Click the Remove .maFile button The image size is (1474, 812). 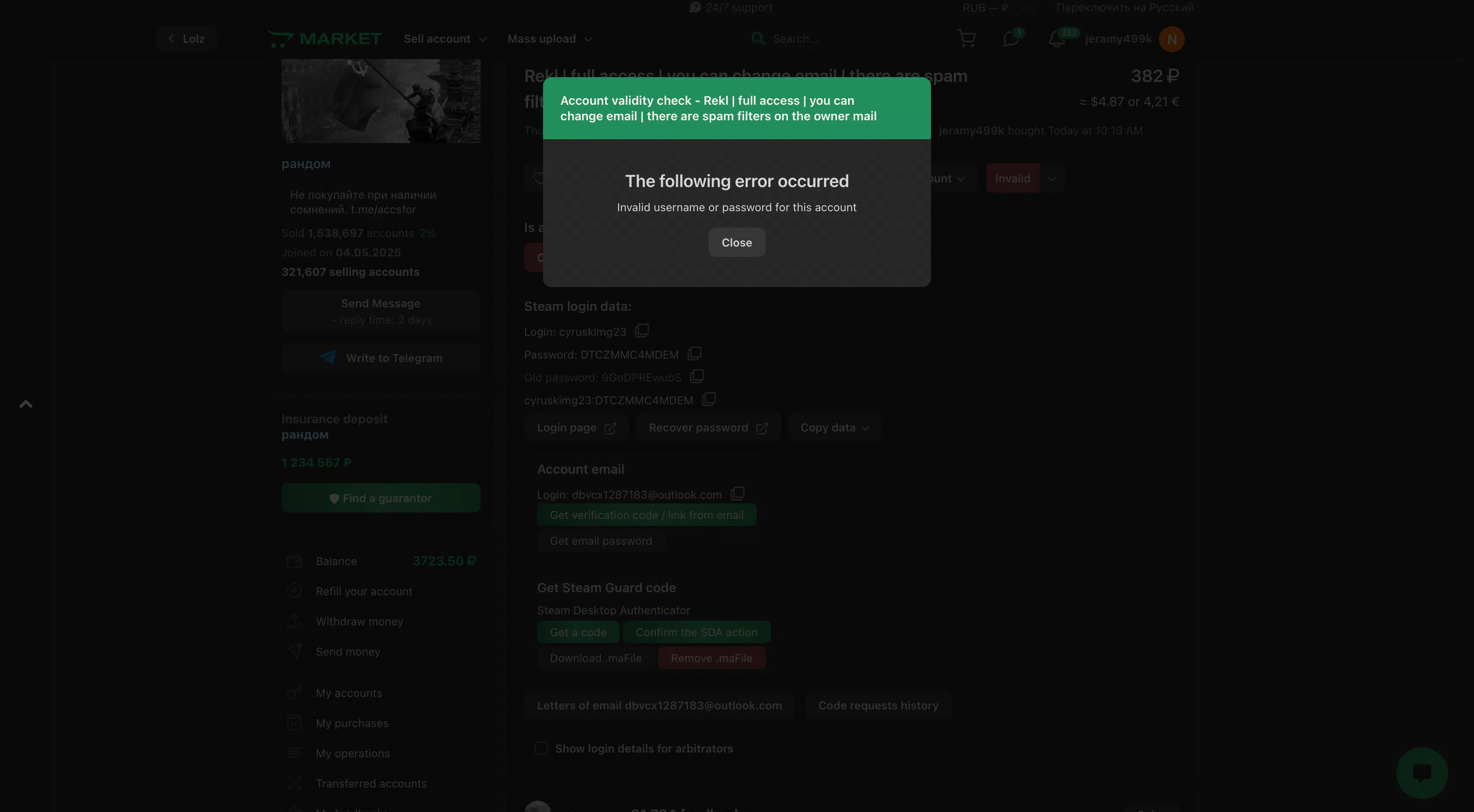point(711,658)
